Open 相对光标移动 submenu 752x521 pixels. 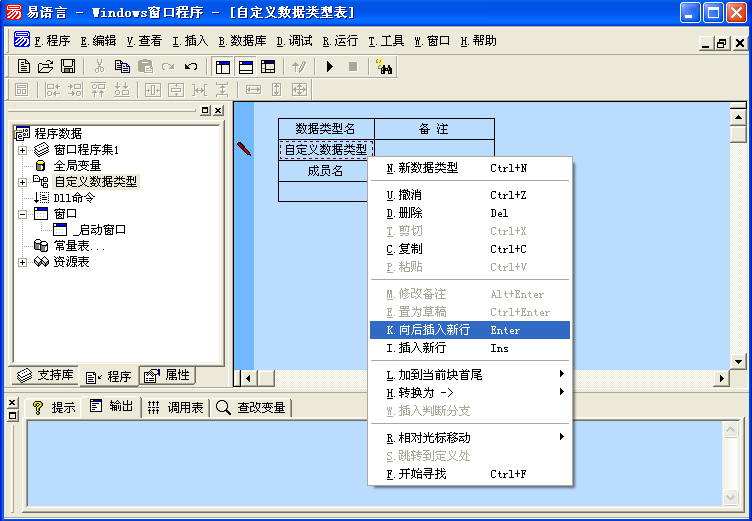tap(470, 438)
